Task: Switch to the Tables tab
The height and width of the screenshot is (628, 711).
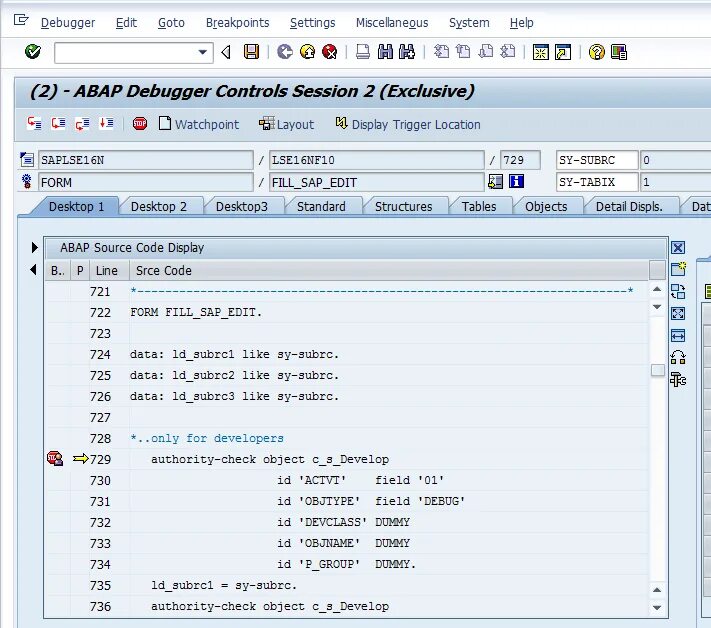Action: click(479, 206)
